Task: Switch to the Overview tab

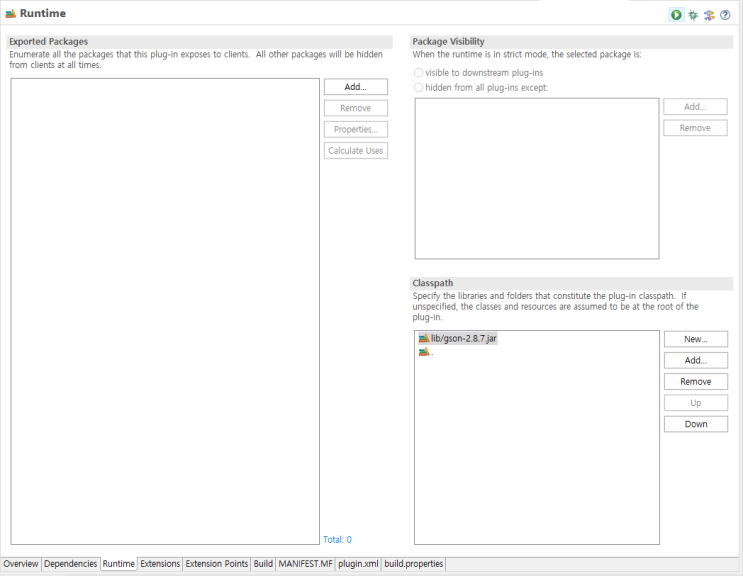Action: 21,564
